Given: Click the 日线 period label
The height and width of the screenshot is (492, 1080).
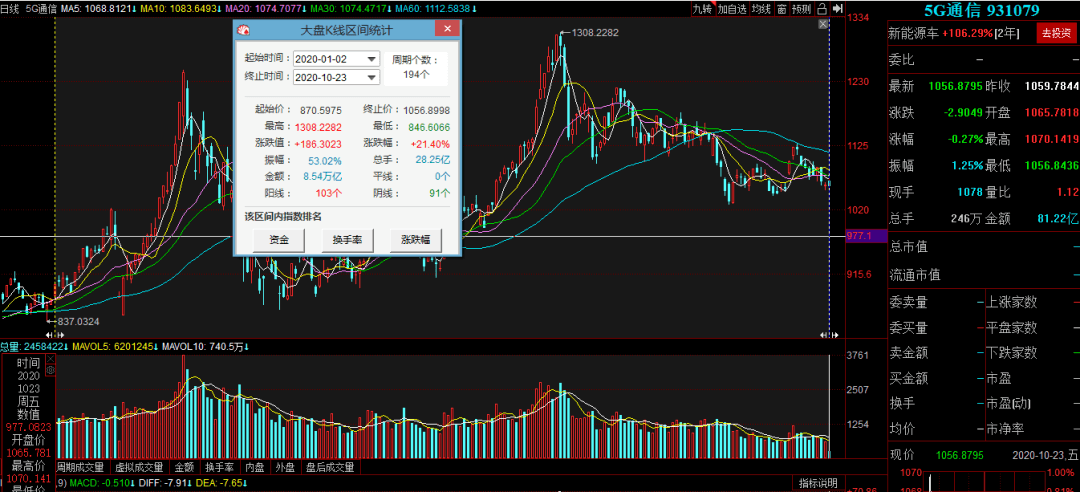Looking at the screenshot, I should click(10, 8).
